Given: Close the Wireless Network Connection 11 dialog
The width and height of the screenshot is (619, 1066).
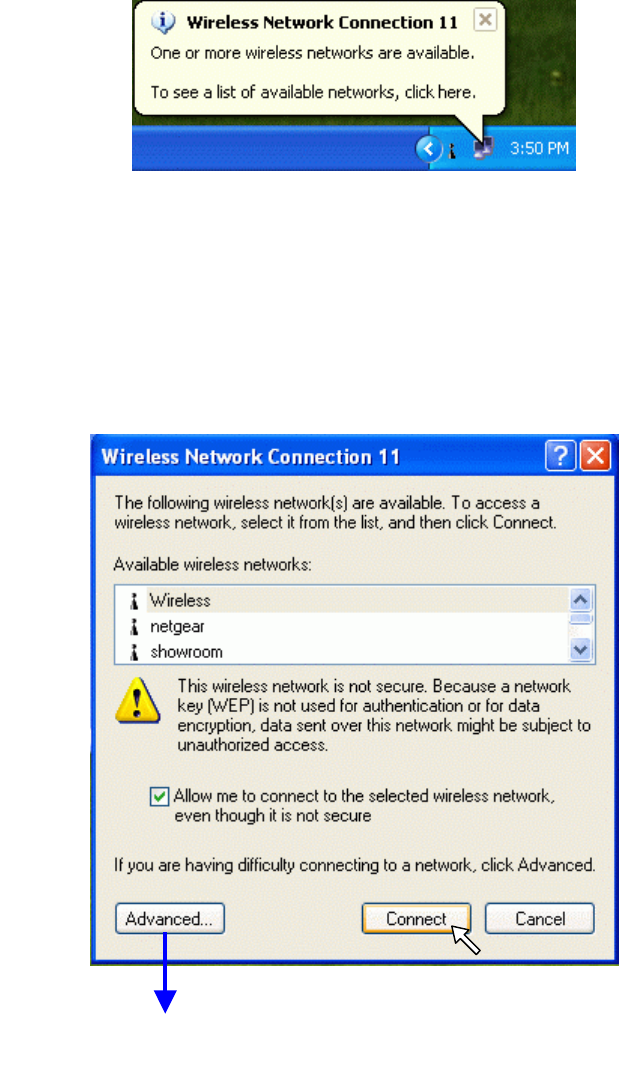Looking at the screenshot, I should coord(595,455).
